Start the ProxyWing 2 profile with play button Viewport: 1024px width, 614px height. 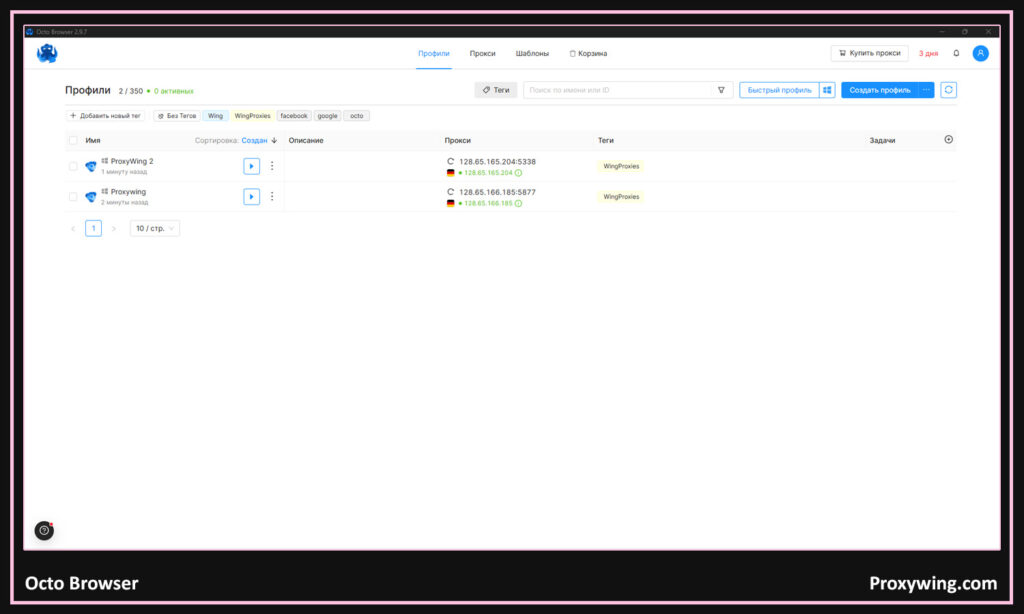click(x=251, y=166)
